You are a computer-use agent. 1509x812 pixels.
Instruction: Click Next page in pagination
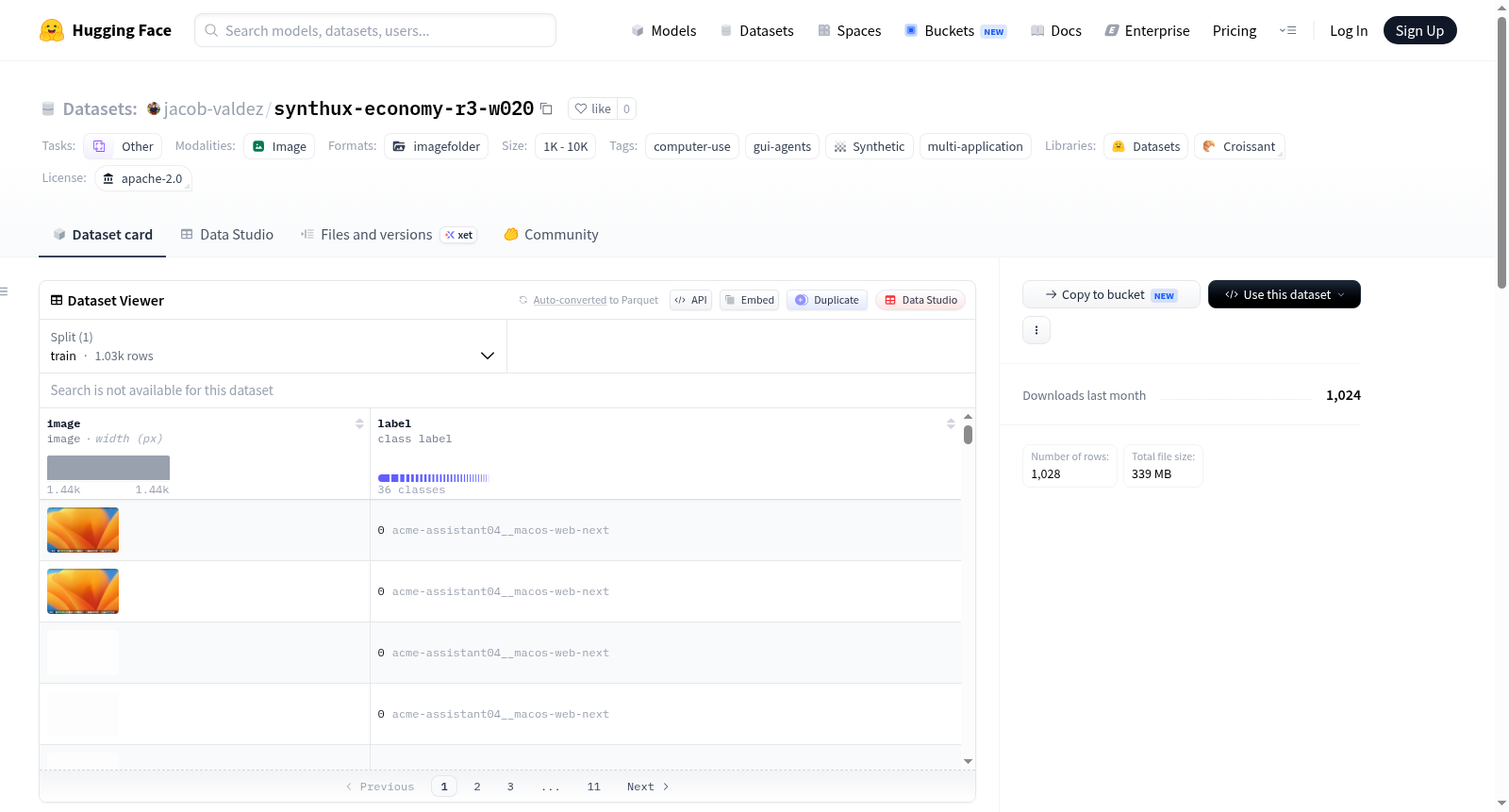648,787
